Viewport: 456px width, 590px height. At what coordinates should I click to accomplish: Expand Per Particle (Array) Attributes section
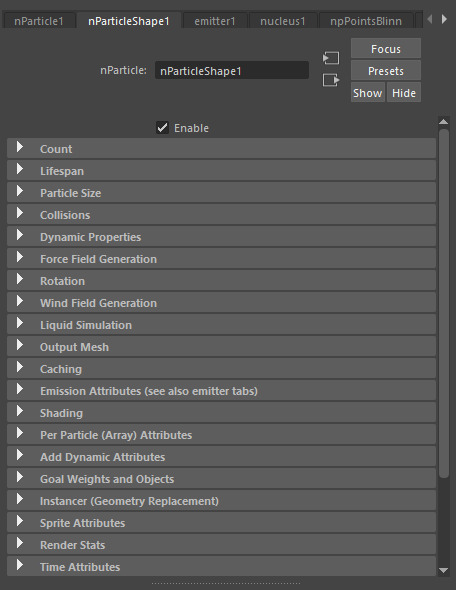[221, 435]
